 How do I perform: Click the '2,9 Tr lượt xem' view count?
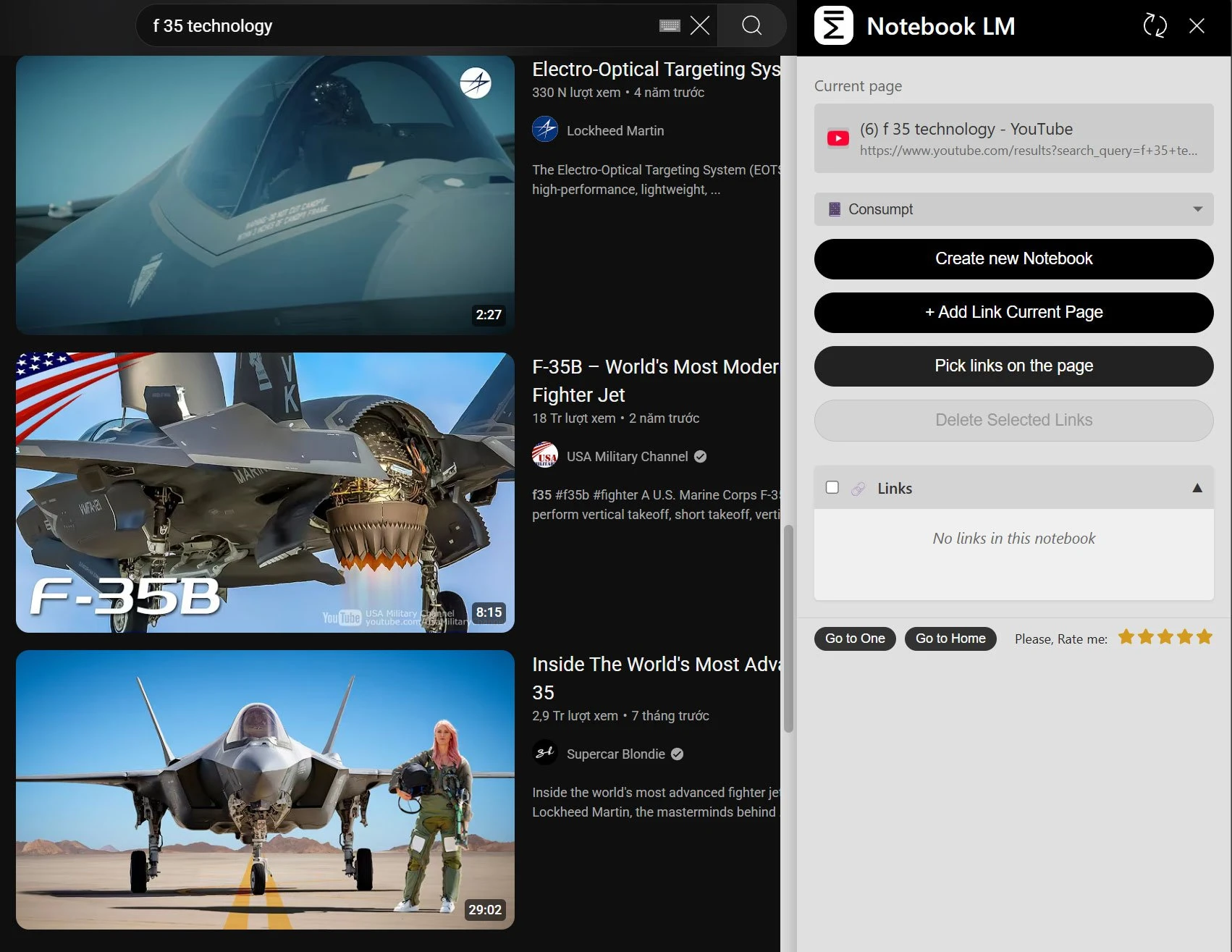pos(575,716)
